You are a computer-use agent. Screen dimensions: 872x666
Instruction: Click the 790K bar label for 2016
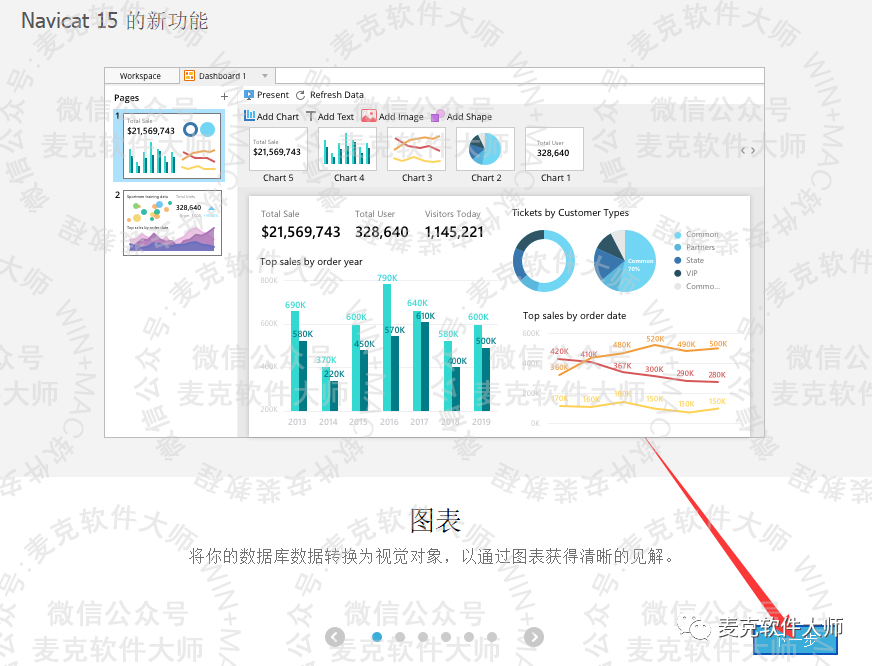[x=388, y=278]
